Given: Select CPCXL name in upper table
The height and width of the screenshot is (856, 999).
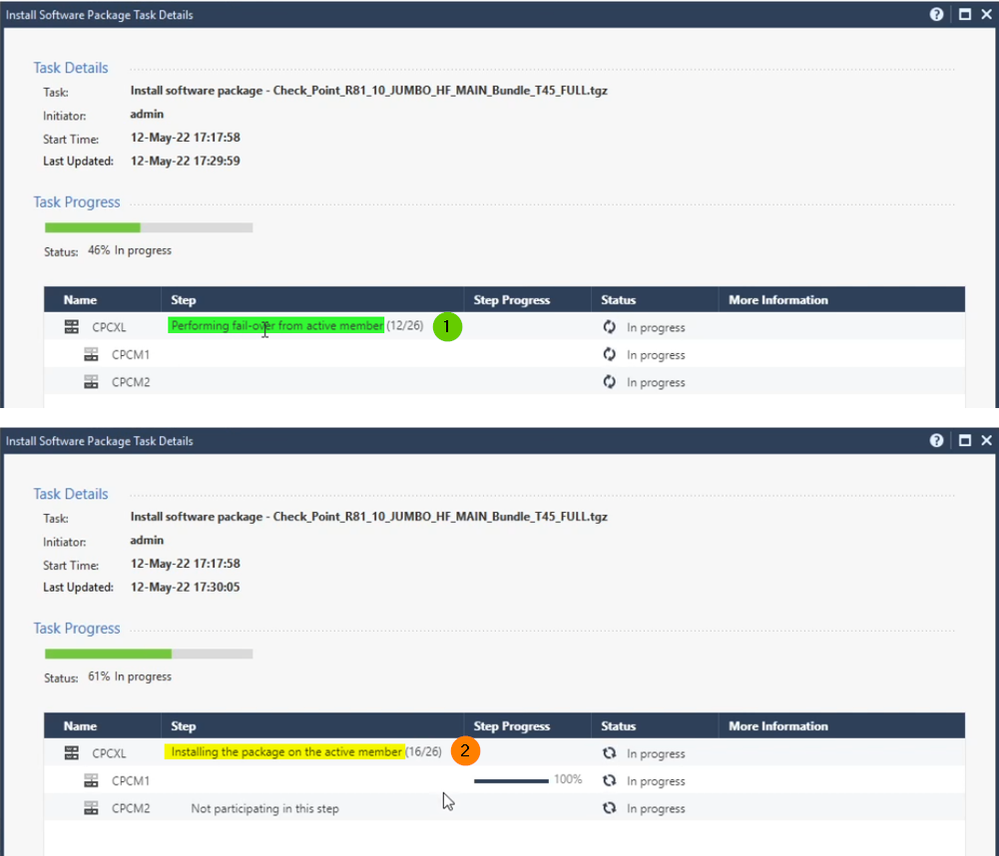Looking at the screenshot, I should pyautogui.click(x=109, y=327).
